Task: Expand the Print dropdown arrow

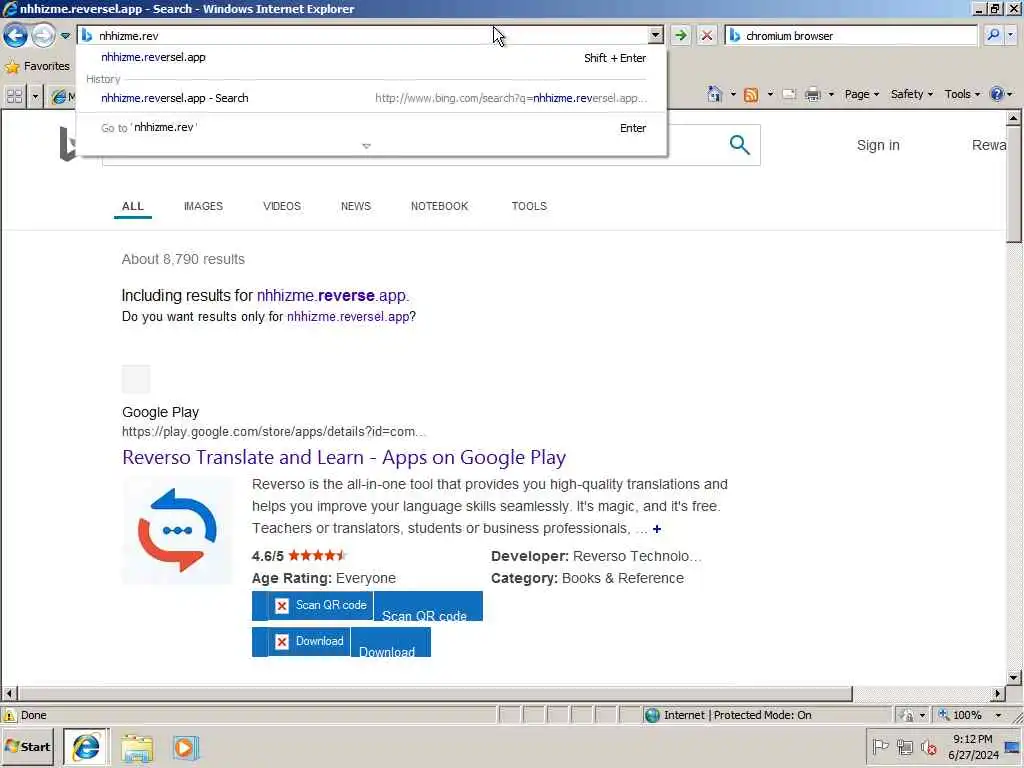Action: [831, 94]
